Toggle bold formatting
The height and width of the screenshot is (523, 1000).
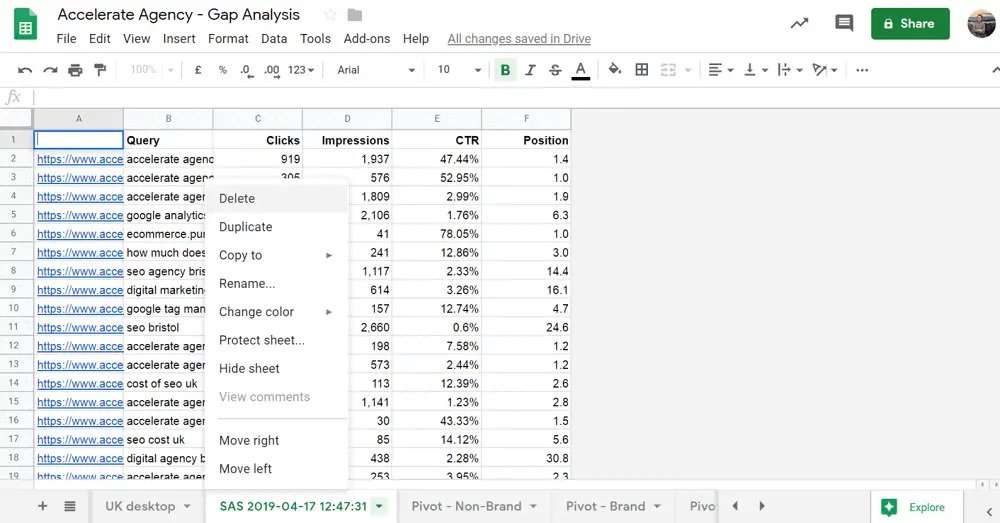tap(505, 70)
